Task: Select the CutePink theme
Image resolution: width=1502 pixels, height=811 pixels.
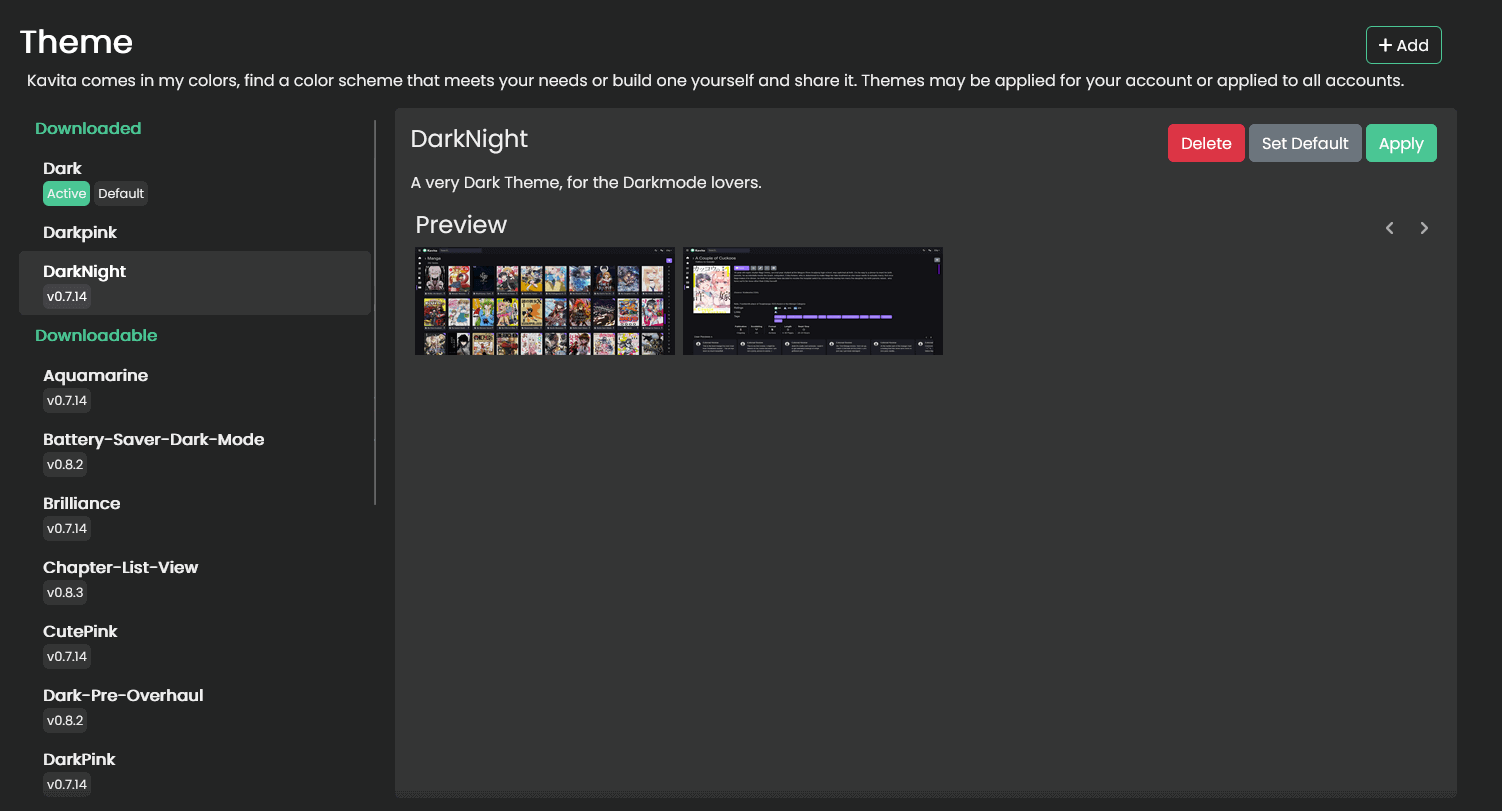Action: (80, 632)
